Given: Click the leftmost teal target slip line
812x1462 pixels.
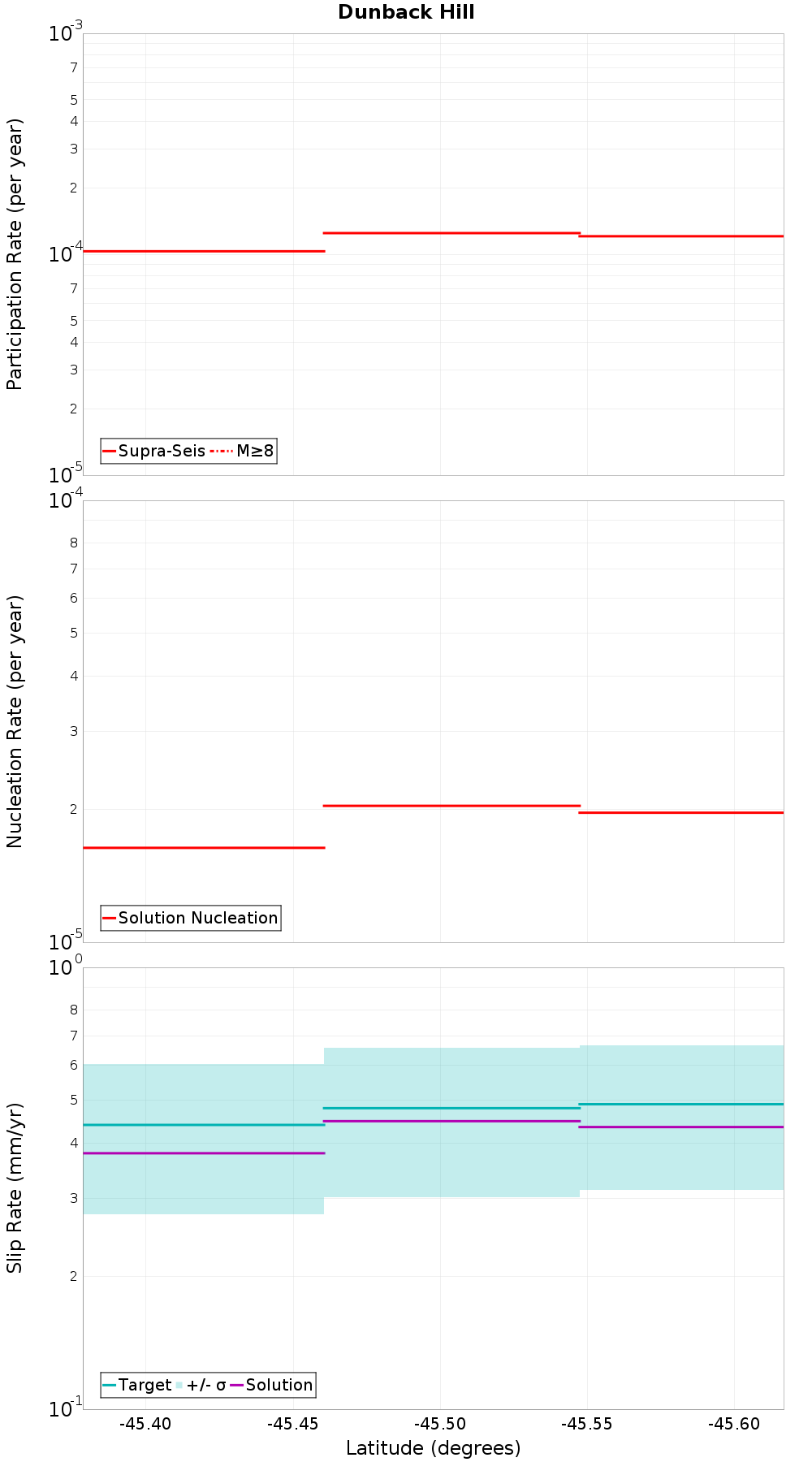Looking at the screenshot, I should (x=204, y=1125).
